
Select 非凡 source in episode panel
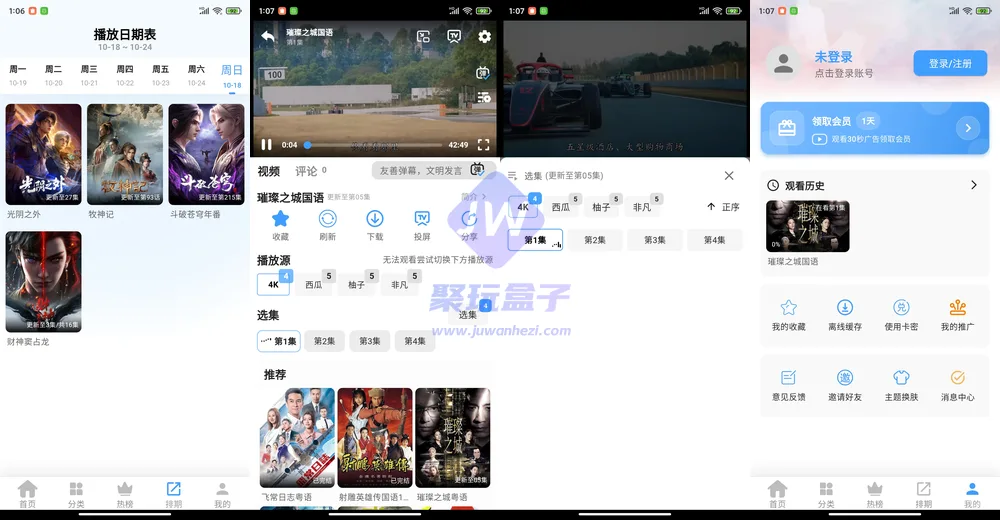click(642, 207)
